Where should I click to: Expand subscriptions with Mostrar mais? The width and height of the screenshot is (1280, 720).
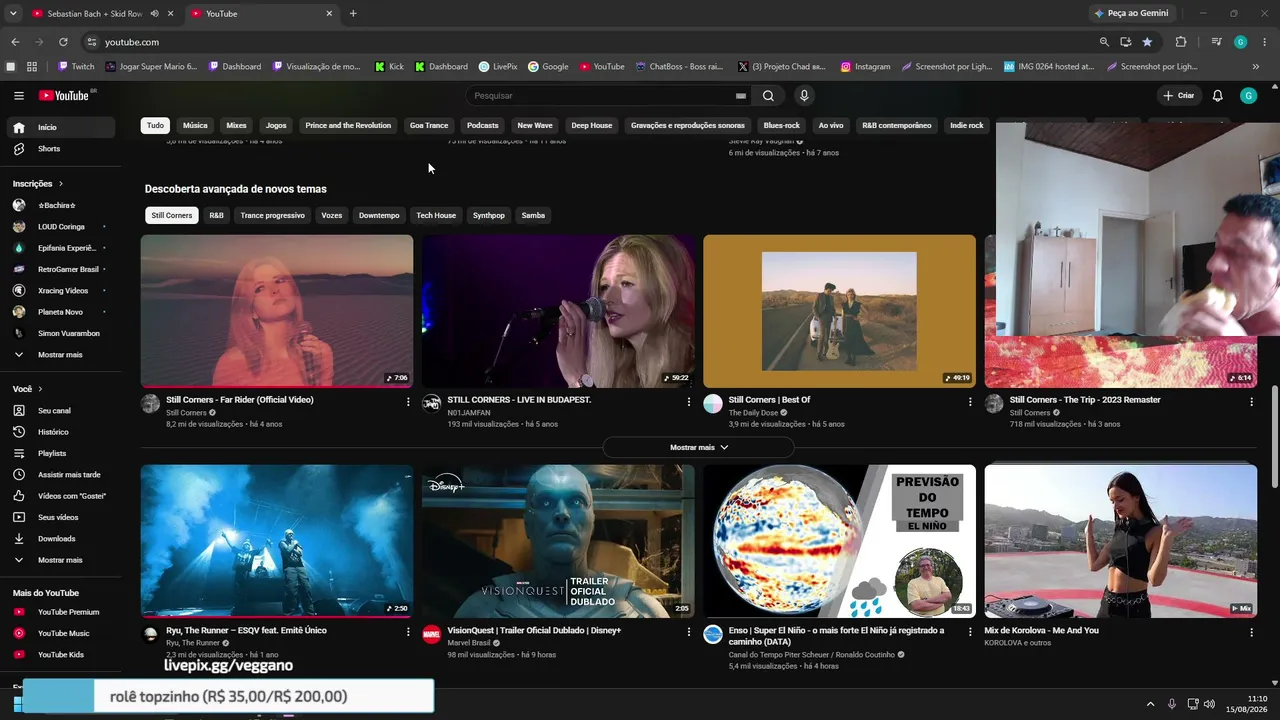tap(58, 355)
